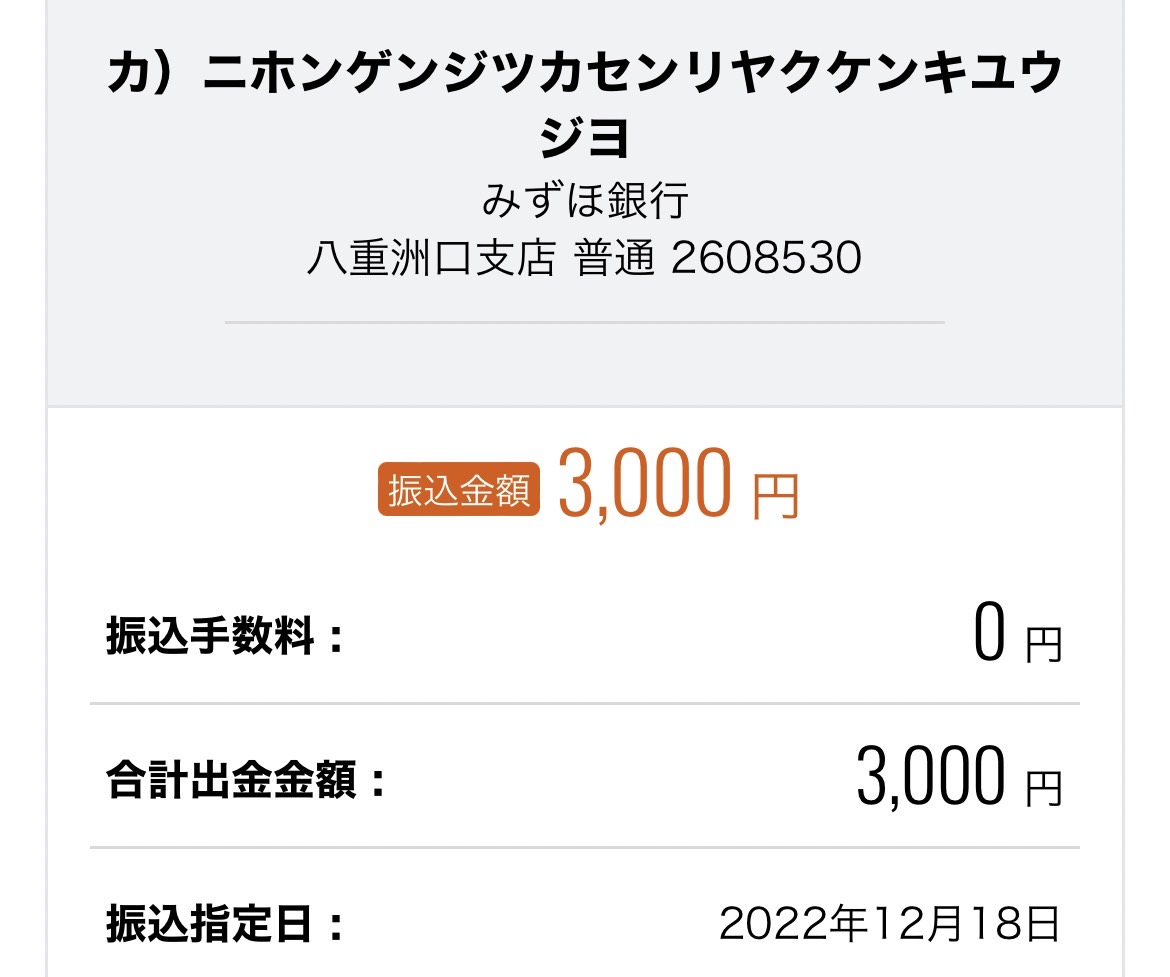Click the divider line under the total row
This screenshot has width=1170, height=977.
click(x=585, y=847)
